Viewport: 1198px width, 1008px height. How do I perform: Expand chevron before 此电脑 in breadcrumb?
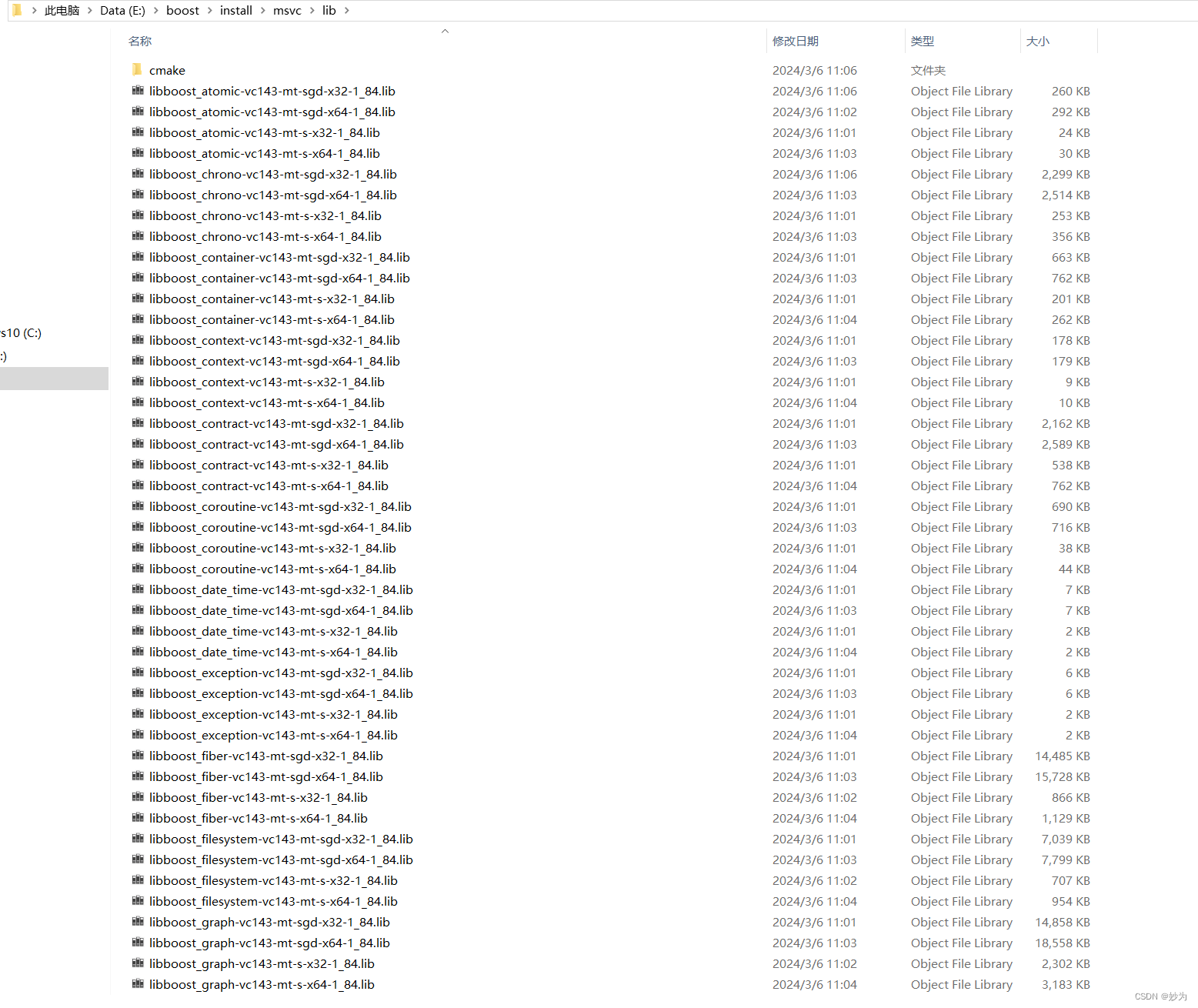(x=35, y=11)
